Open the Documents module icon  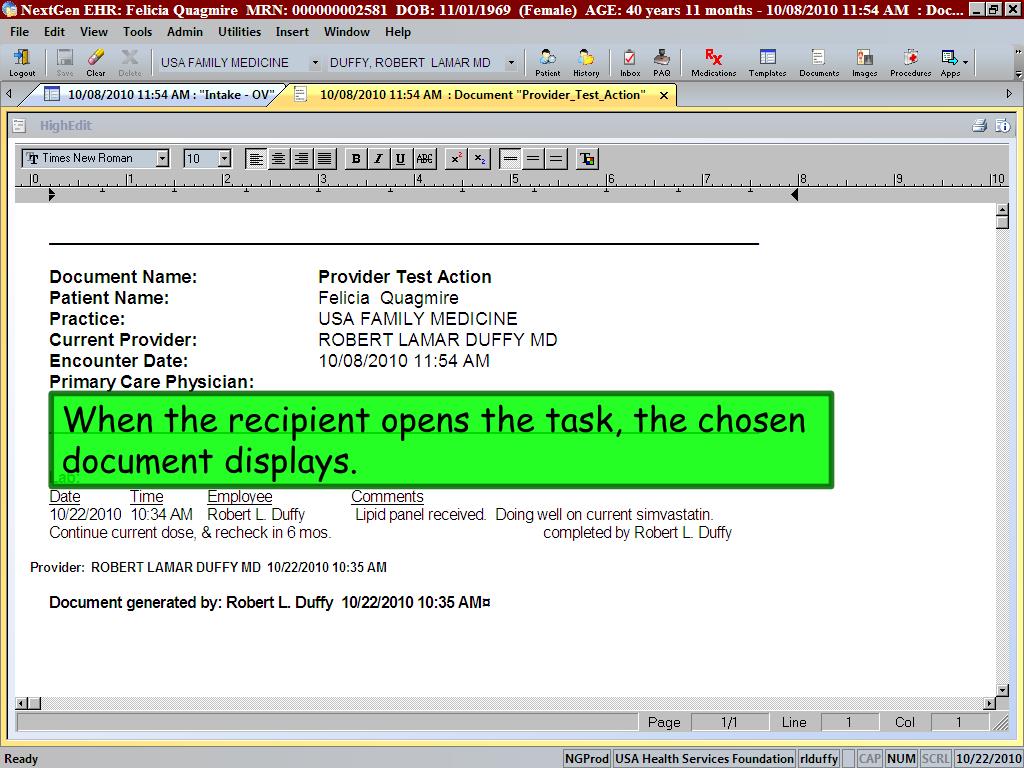pyautogui.click(x=819, y=63)
